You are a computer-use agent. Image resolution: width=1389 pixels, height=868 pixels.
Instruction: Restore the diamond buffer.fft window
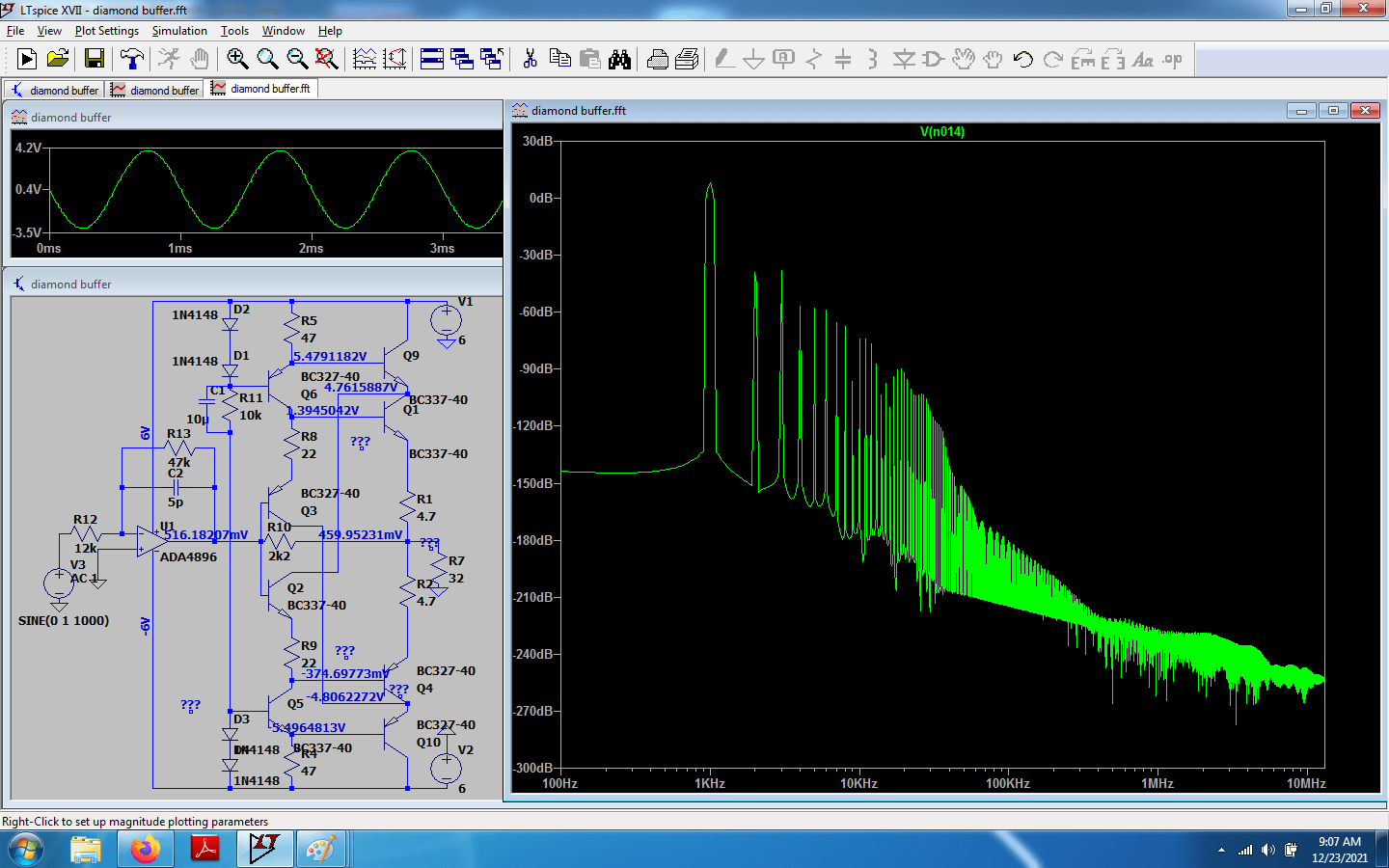1333,111
